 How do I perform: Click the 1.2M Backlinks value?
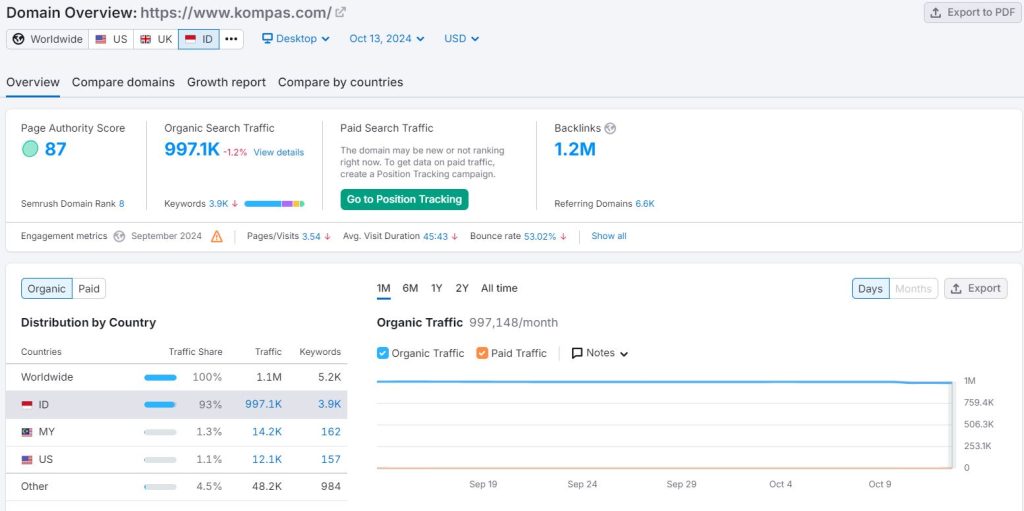click(575, 149)
